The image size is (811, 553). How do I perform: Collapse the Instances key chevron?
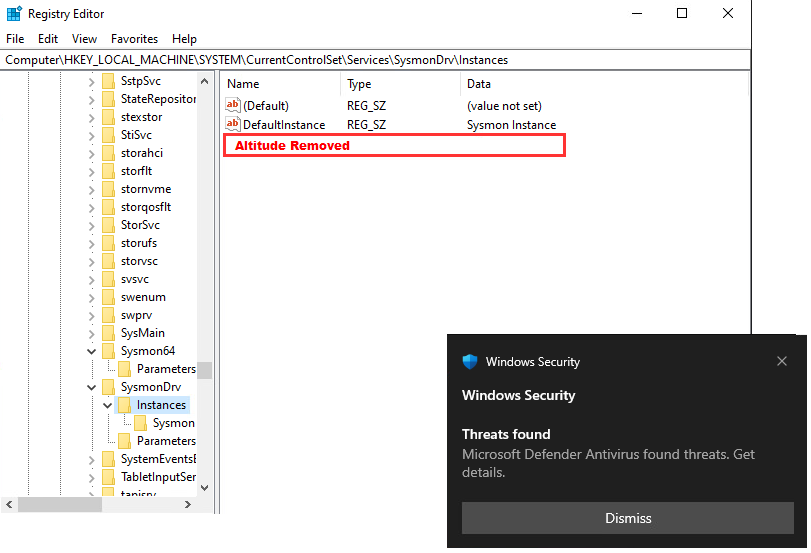[108, 405]
